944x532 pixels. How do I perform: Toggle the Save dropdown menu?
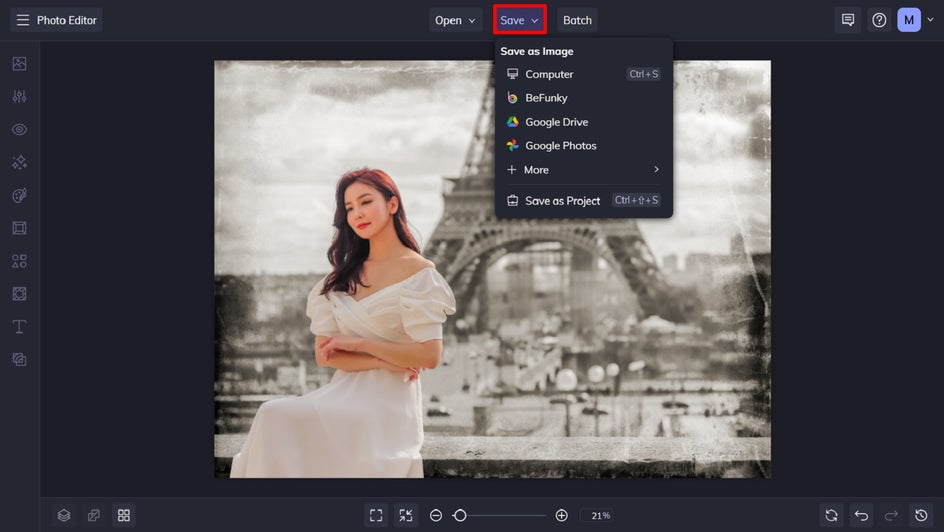[520, 20]
